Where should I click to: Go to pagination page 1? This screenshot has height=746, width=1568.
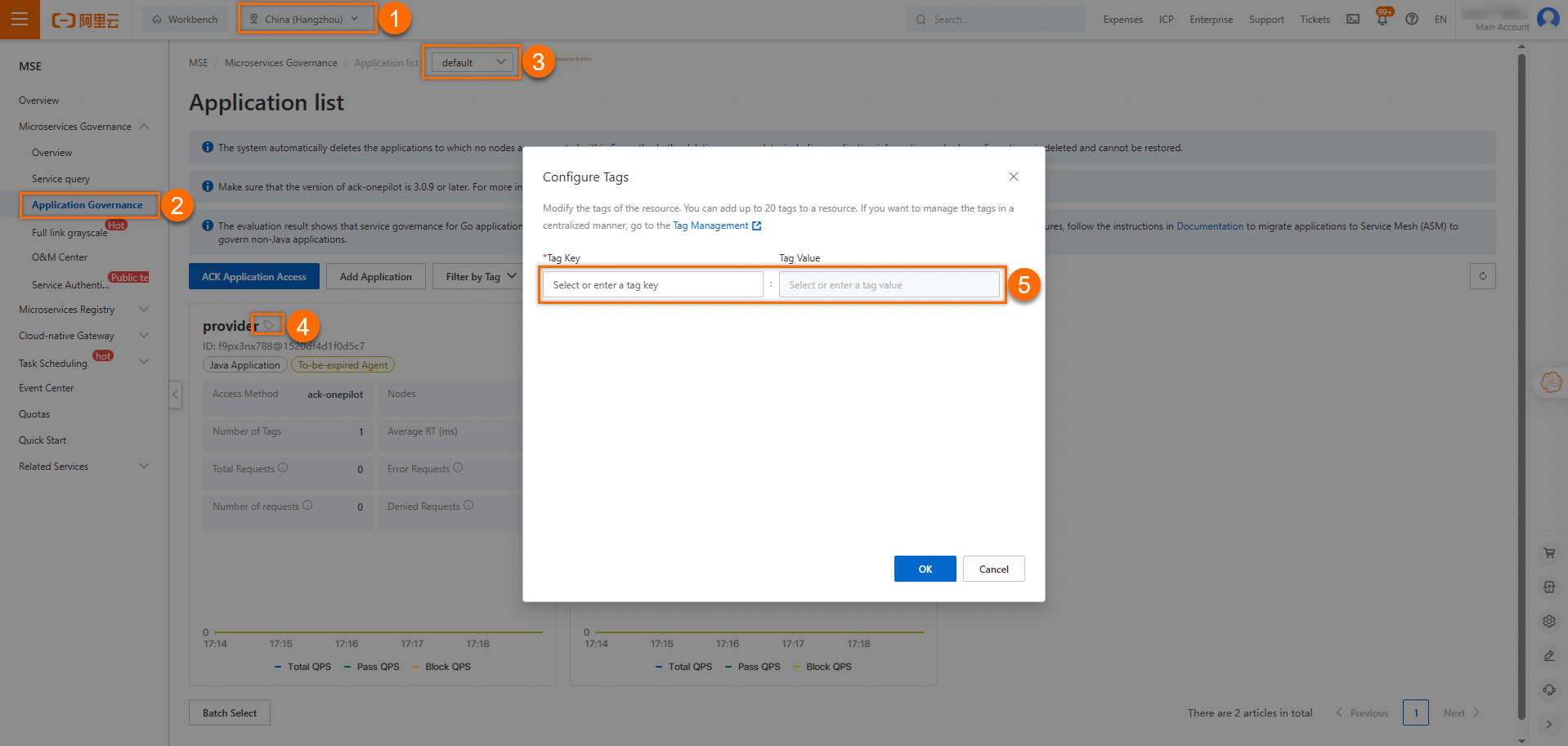1416,712
